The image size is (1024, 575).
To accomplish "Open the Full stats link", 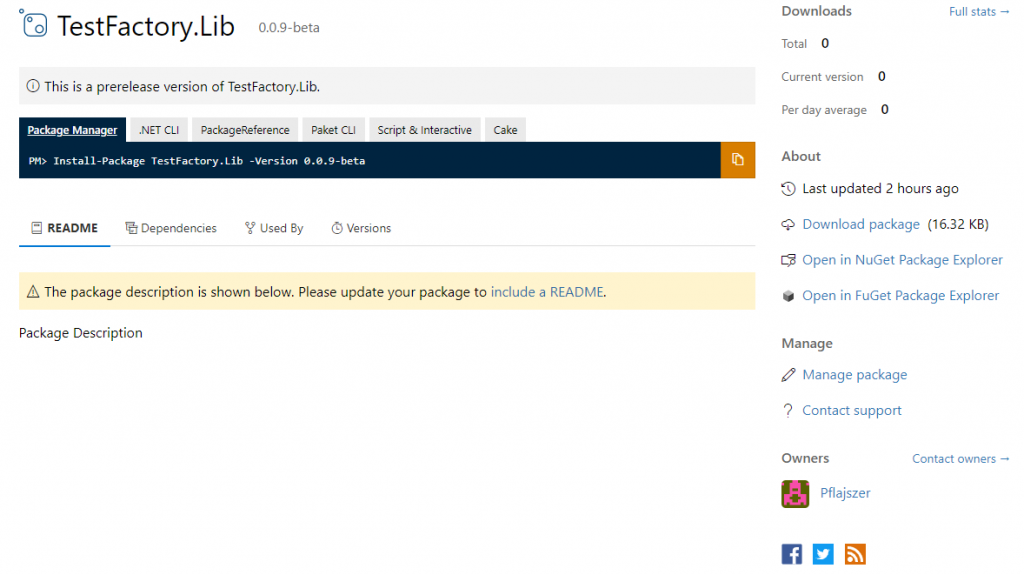I will (x=979, y=12).
